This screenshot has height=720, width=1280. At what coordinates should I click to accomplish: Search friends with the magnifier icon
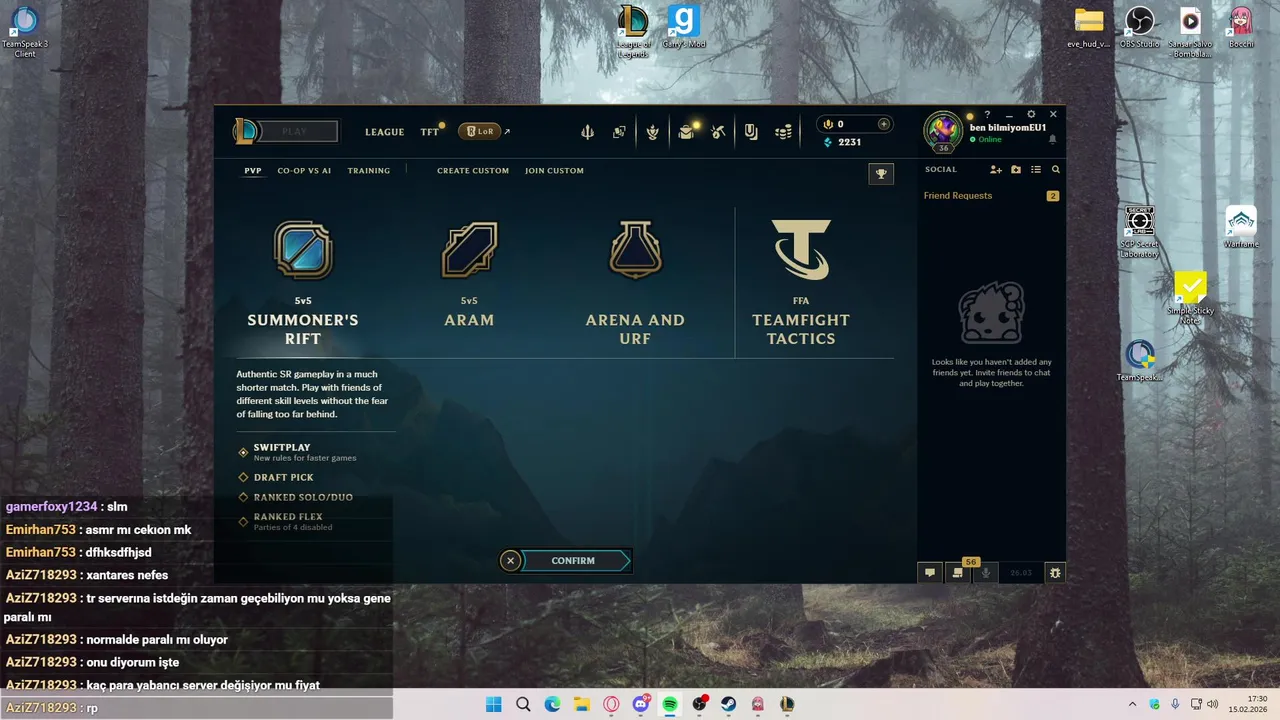click(1055, 170)
